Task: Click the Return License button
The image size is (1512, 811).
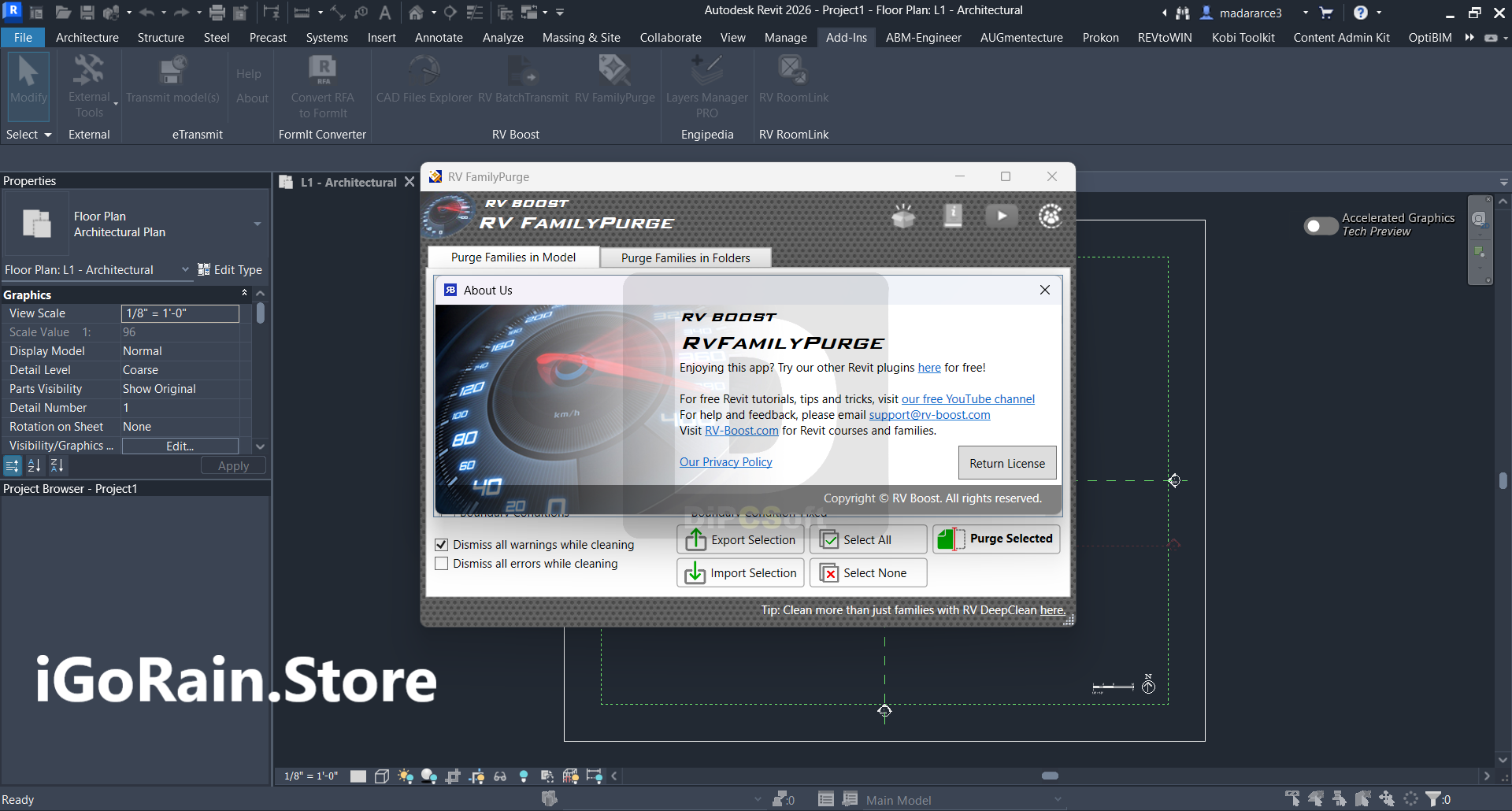Action: [x=1006, y=464]
